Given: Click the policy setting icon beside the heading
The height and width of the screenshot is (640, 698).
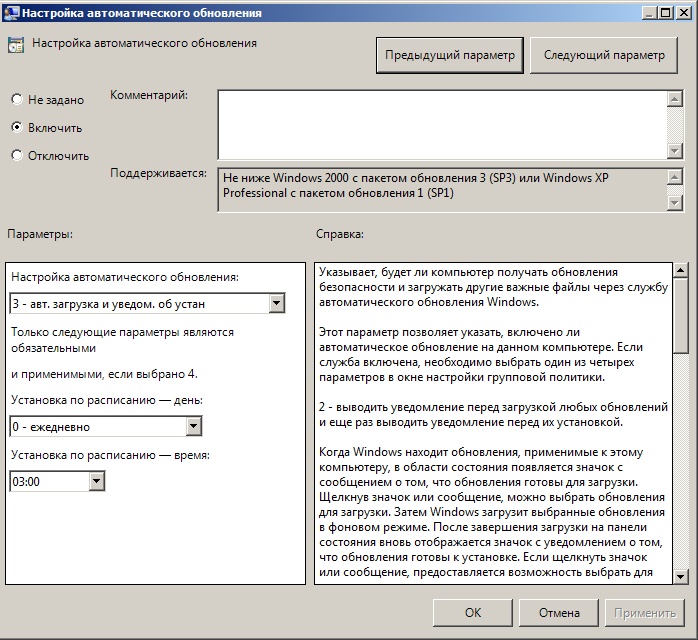Looking at the screenshot, I should (16, 45).
